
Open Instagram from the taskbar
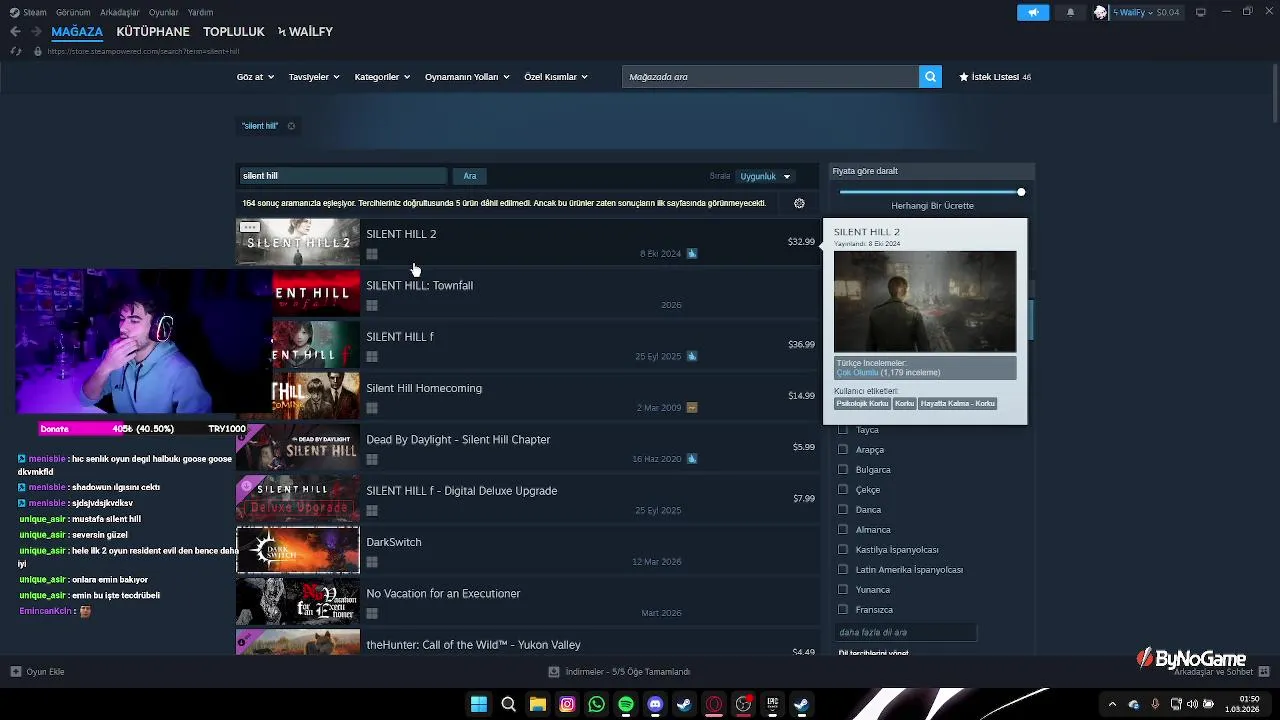[x=567, y=705]
